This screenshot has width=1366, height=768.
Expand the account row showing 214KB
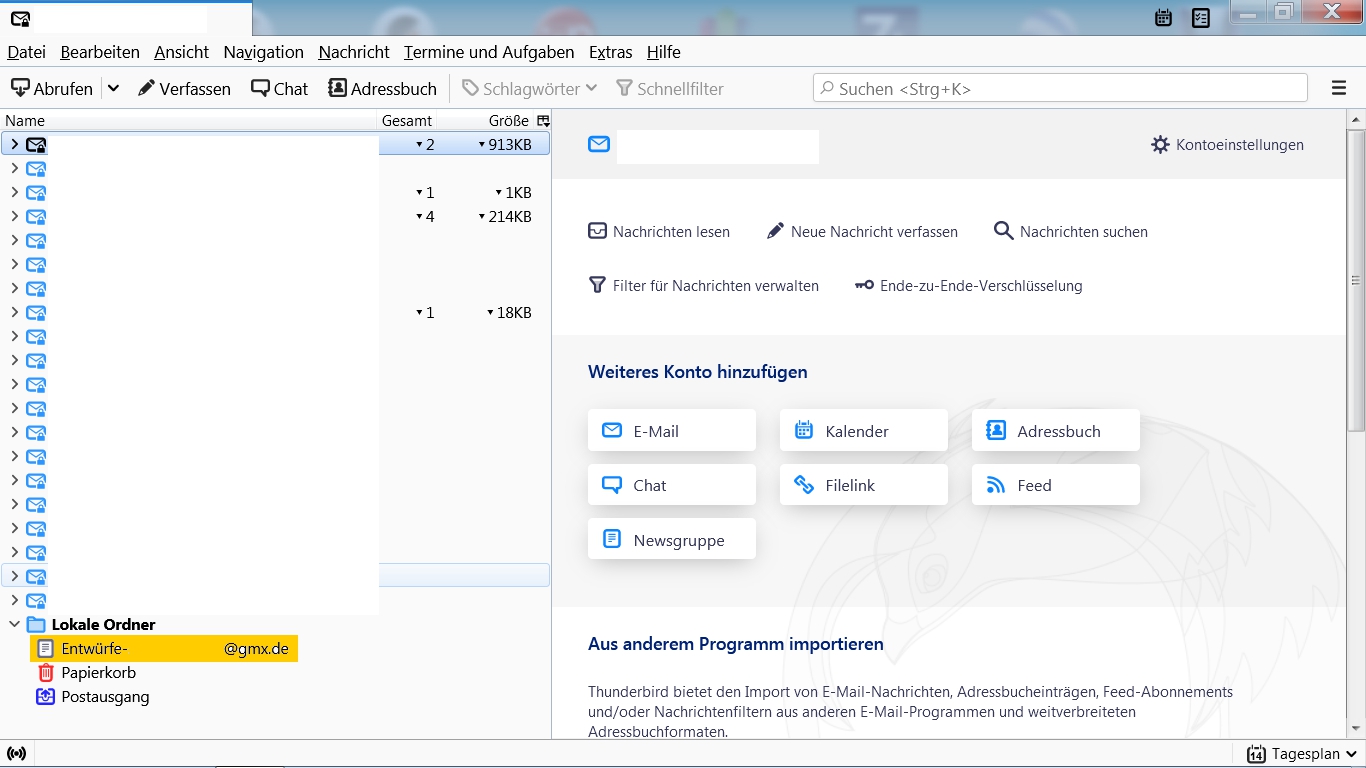tap(14, 216)
